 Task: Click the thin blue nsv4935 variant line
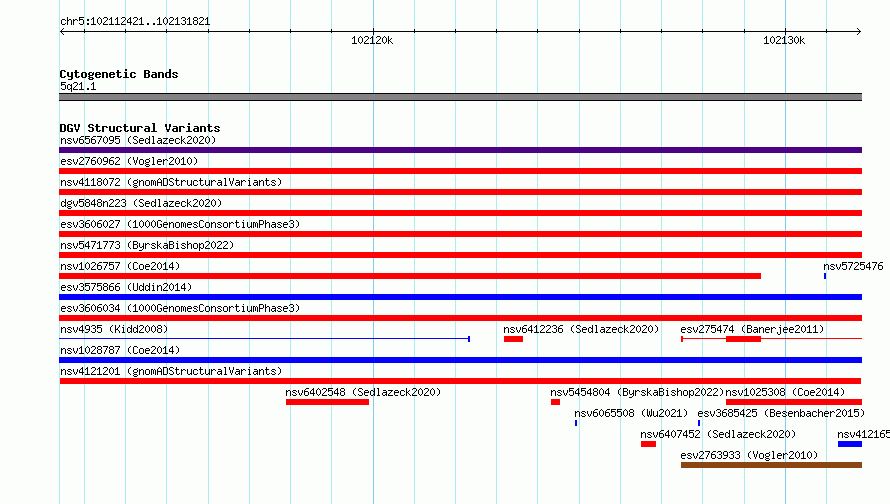click(x=265, y=339)
